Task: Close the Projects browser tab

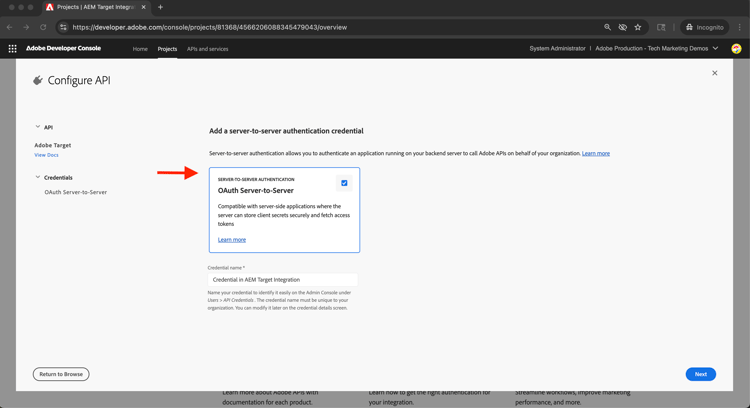Action: (x=143, y=7)
